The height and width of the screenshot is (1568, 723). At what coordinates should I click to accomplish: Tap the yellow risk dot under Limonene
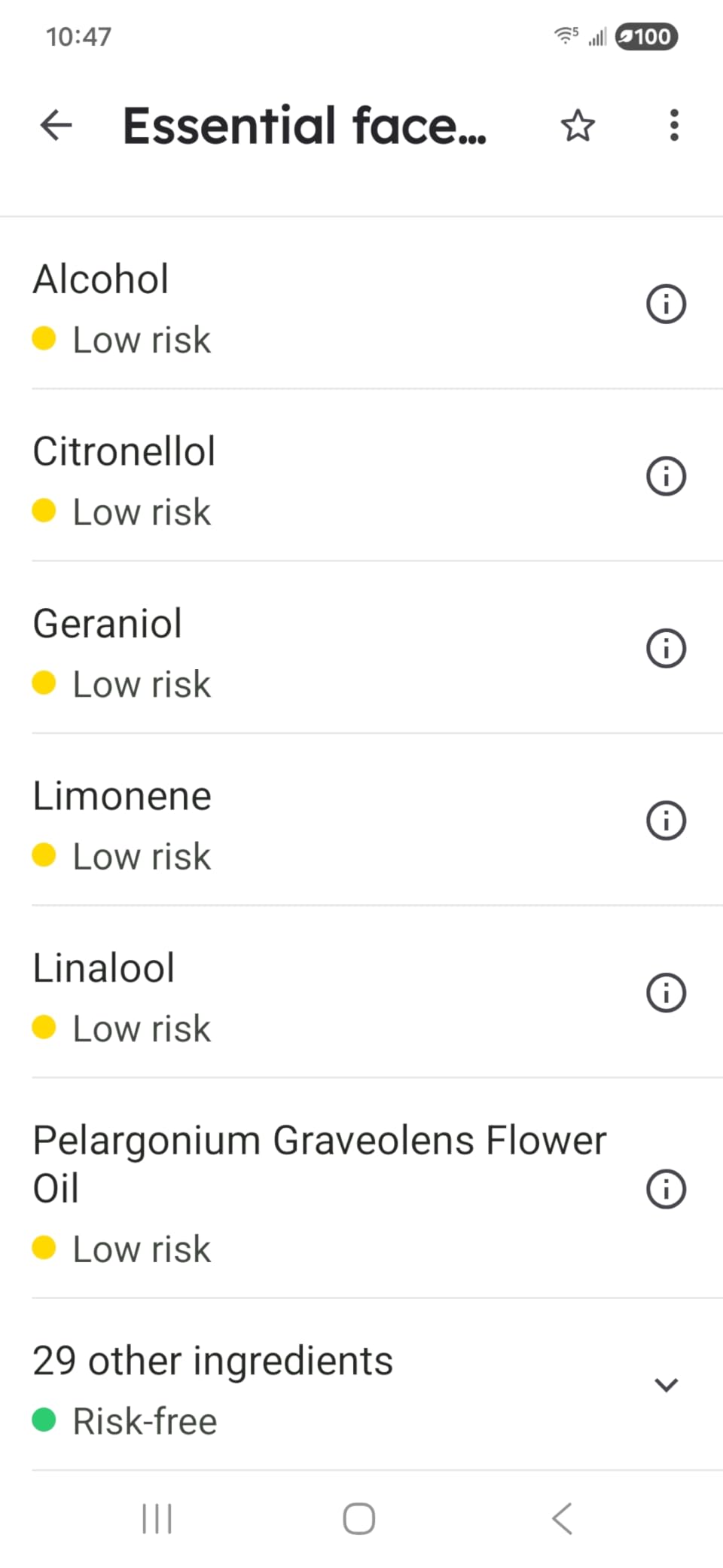pyautogui.click(x=44, y=855)
